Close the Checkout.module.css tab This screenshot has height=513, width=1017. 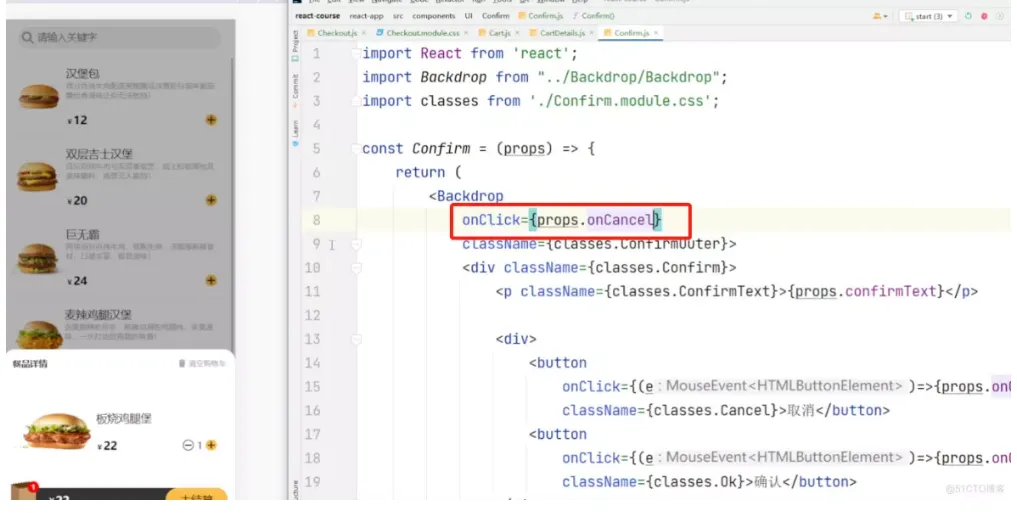click(x=466, y=33)
